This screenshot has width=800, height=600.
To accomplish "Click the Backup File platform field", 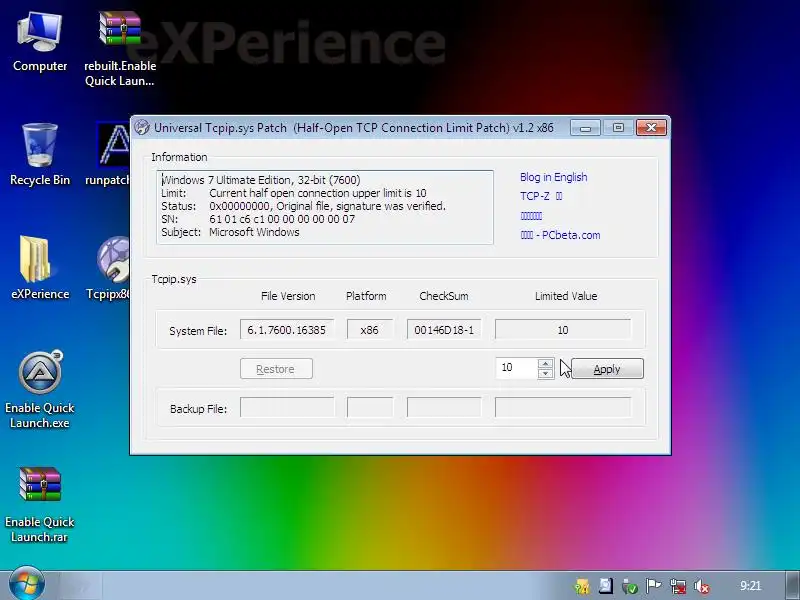I will [370, 408].
